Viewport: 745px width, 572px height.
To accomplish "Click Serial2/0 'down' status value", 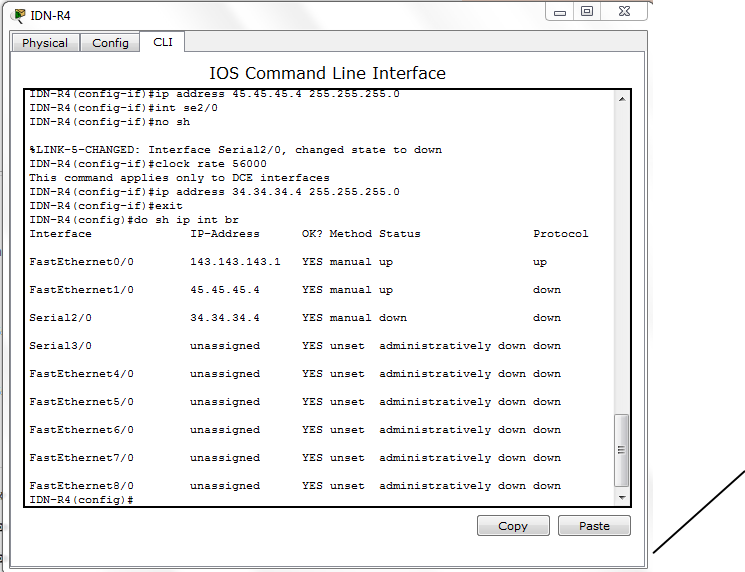I will (x=393, y=318).
